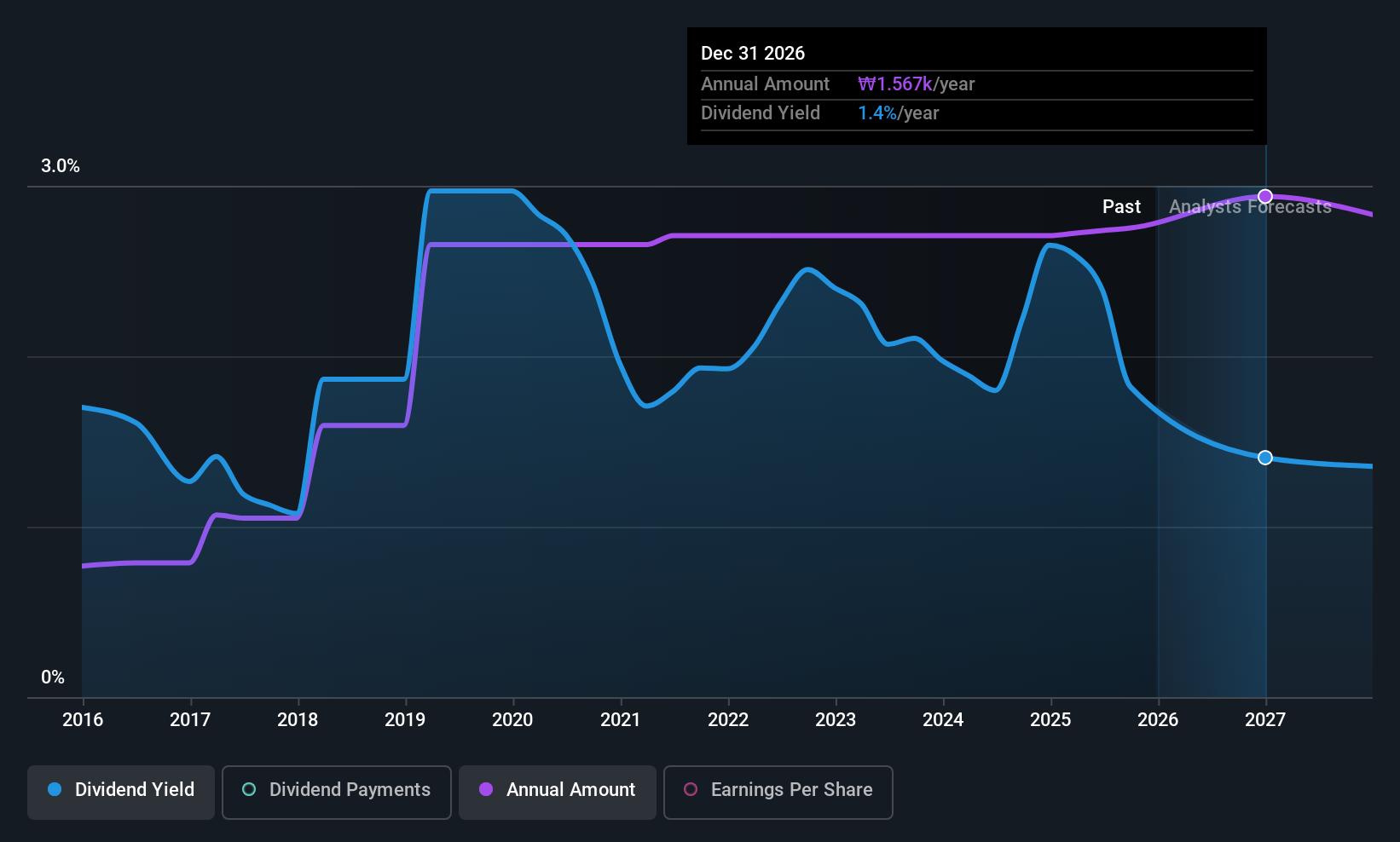Click the tooltip Annual Amount label
1400x842 pixels.
pyautogui.click(x=765, y=84)
